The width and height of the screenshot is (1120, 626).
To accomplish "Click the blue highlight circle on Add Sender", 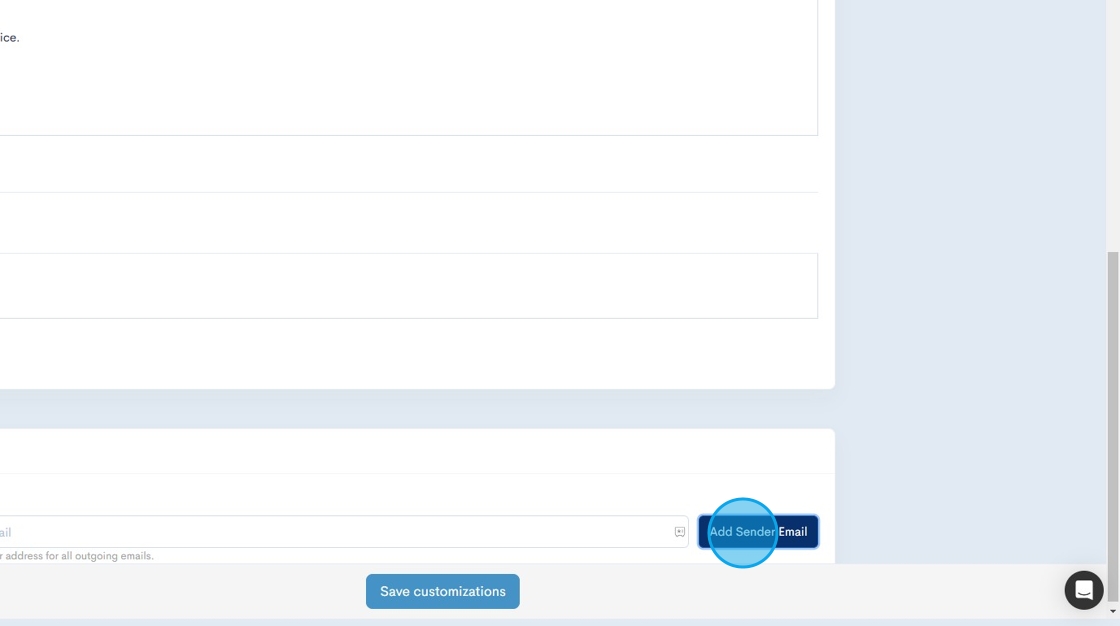I will click(x=742, y=532).
